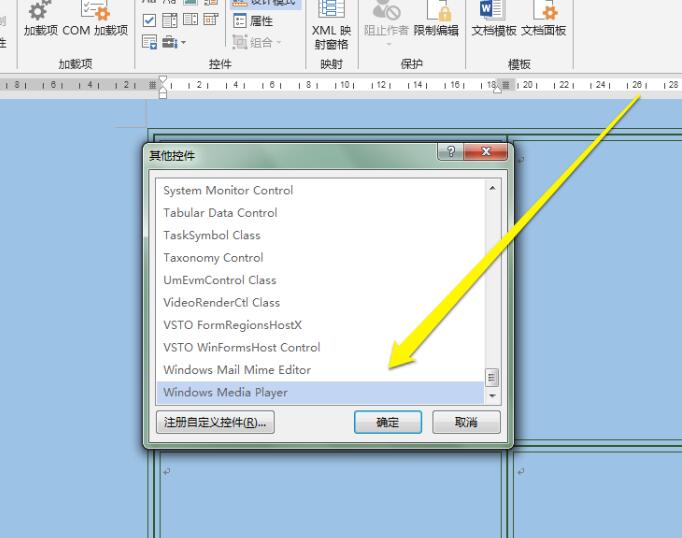Image resolution: width=682 pixels, height=538 pixels.
Task: Open 文档模板 document template
Action: click(494, 20)
